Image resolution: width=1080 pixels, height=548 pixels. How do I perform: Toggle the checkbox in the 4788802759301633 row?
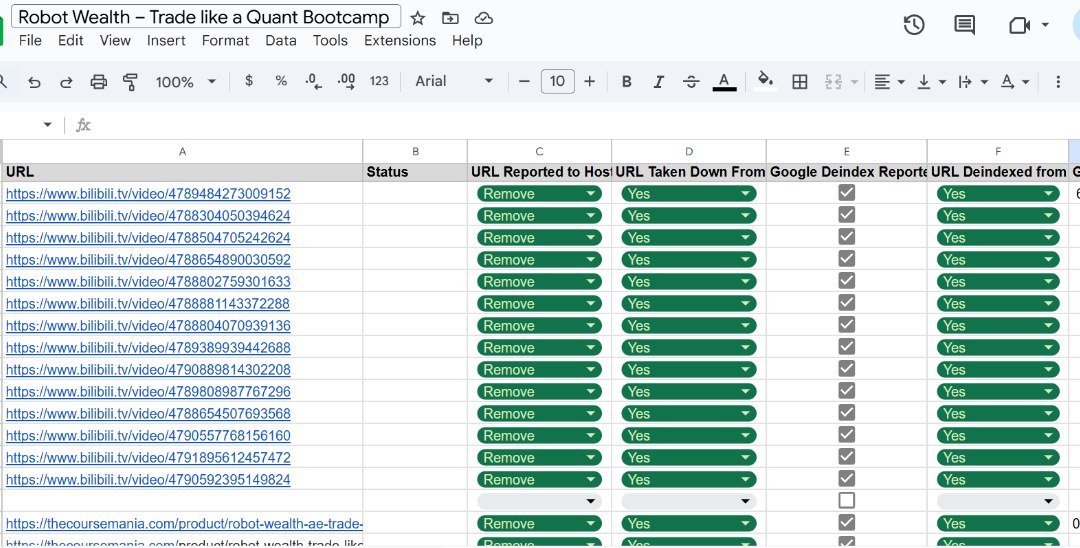coord(847,281)
